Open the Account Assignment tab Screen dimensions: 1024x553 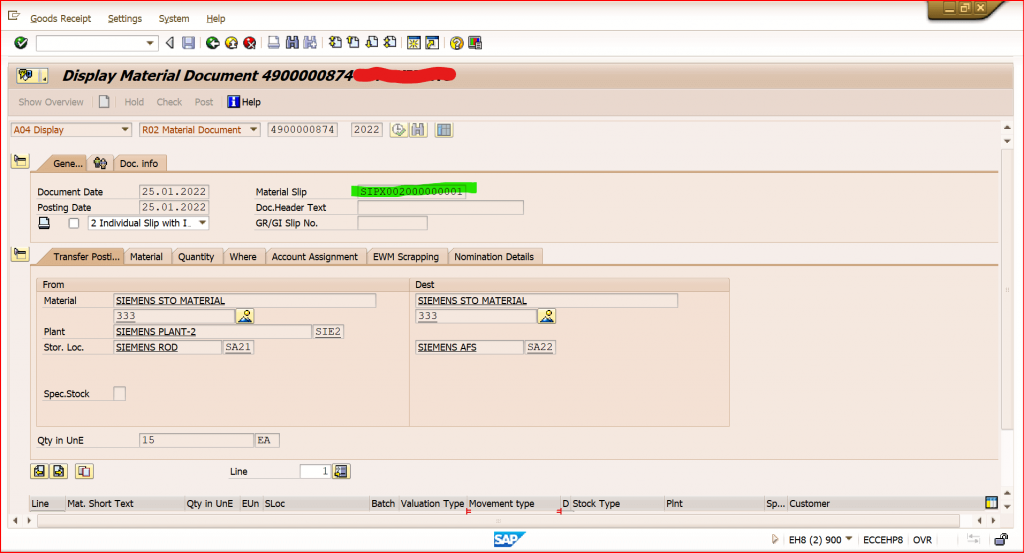point(315,257)
